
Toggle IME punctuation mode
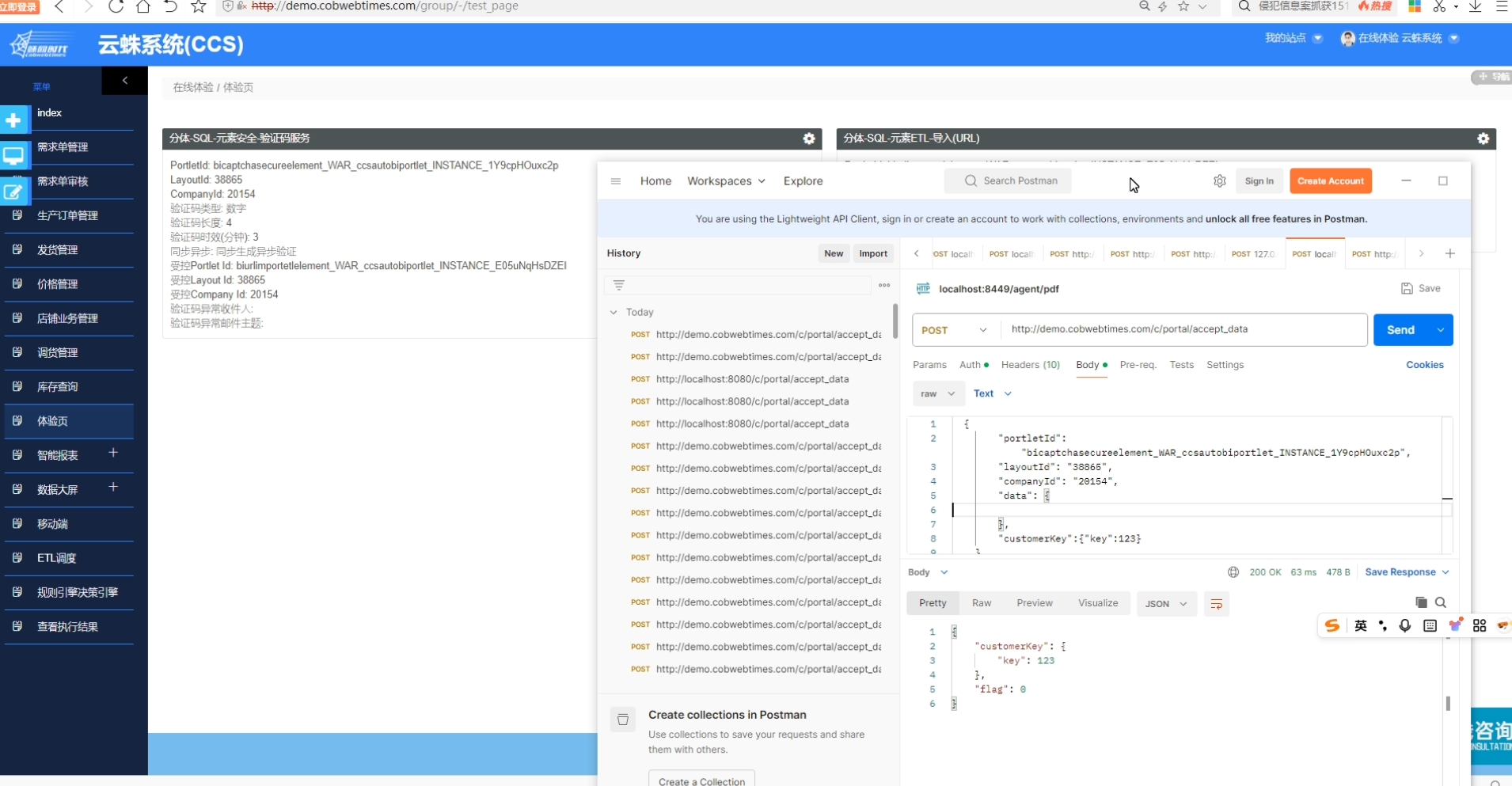pos(1383,625)
